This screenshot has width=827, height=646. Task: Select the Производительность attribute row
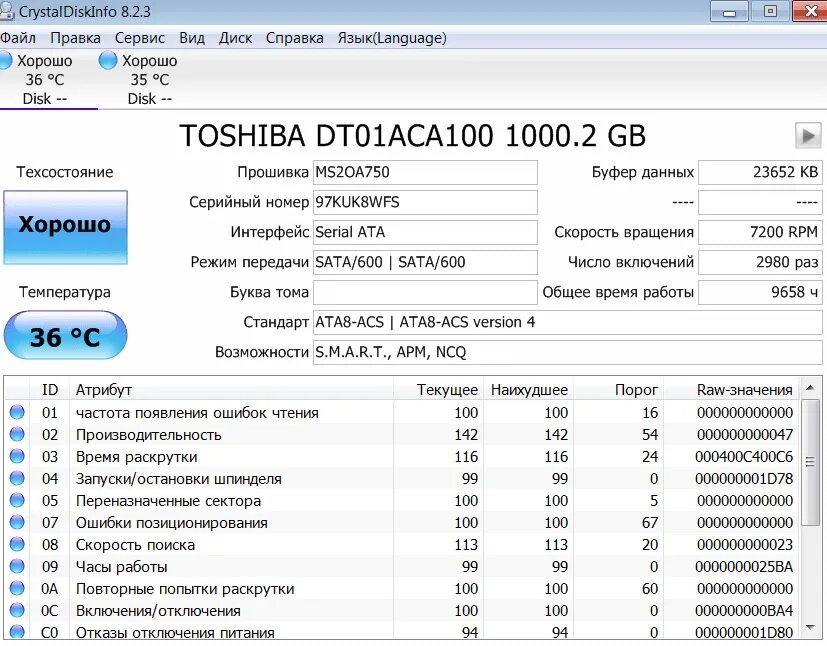(402, 435)
